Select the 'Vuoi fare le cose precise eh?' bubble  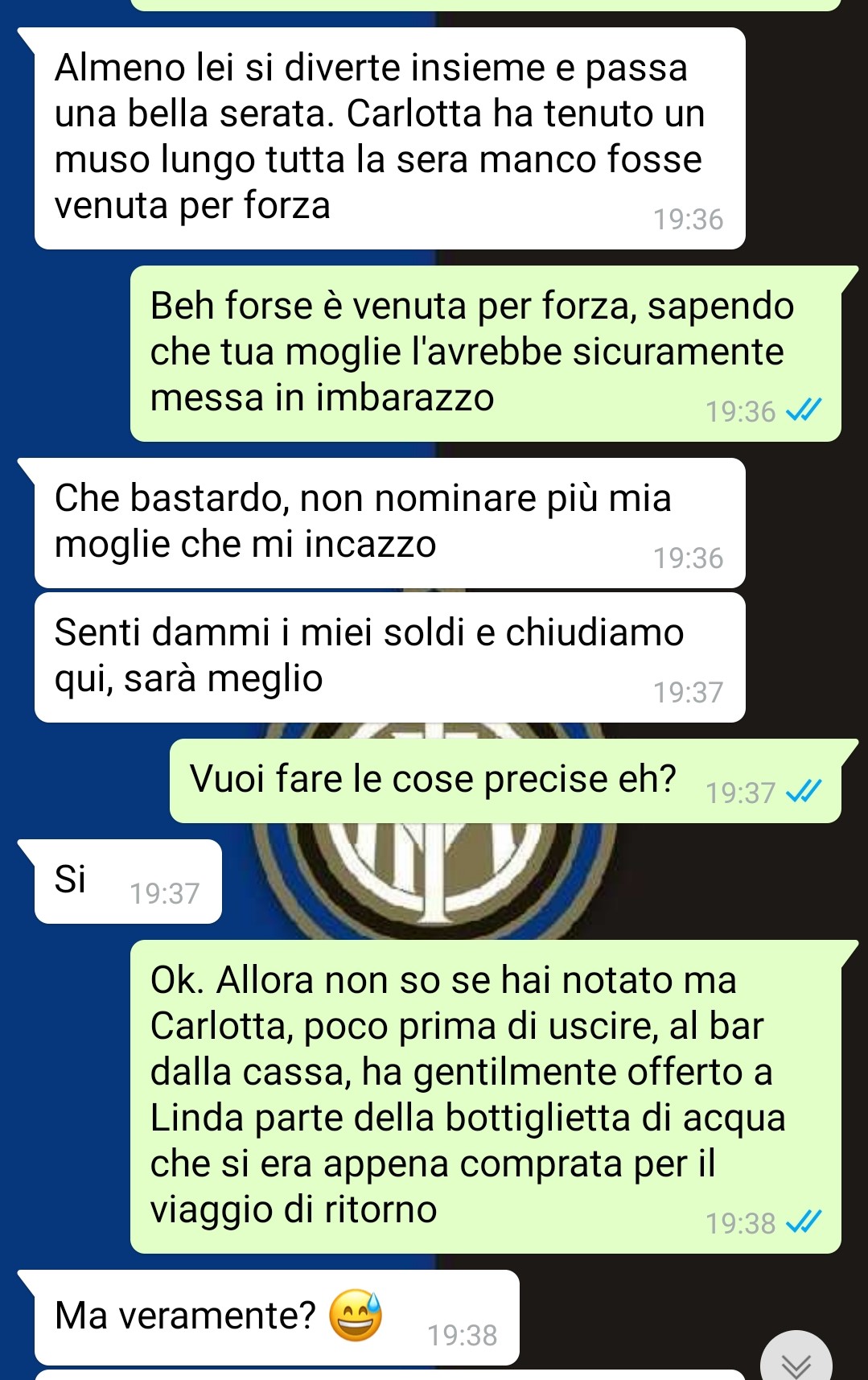tap(505, 781)
